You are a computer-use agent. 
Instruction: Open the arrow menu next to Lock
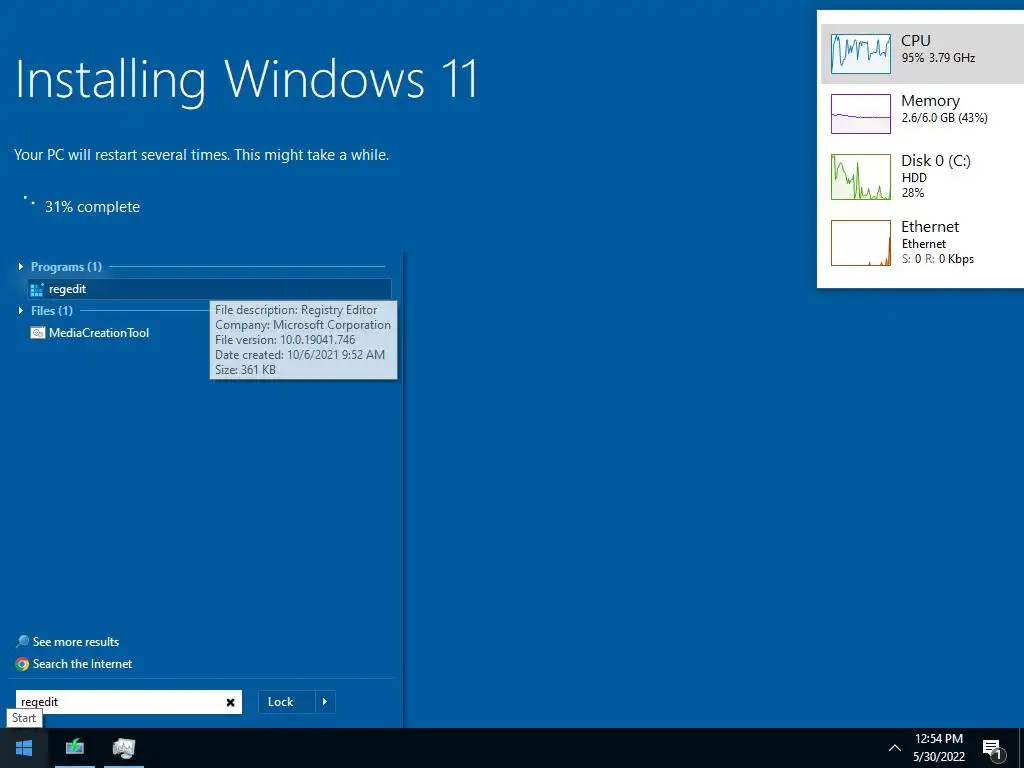click(x=325, y=702)
